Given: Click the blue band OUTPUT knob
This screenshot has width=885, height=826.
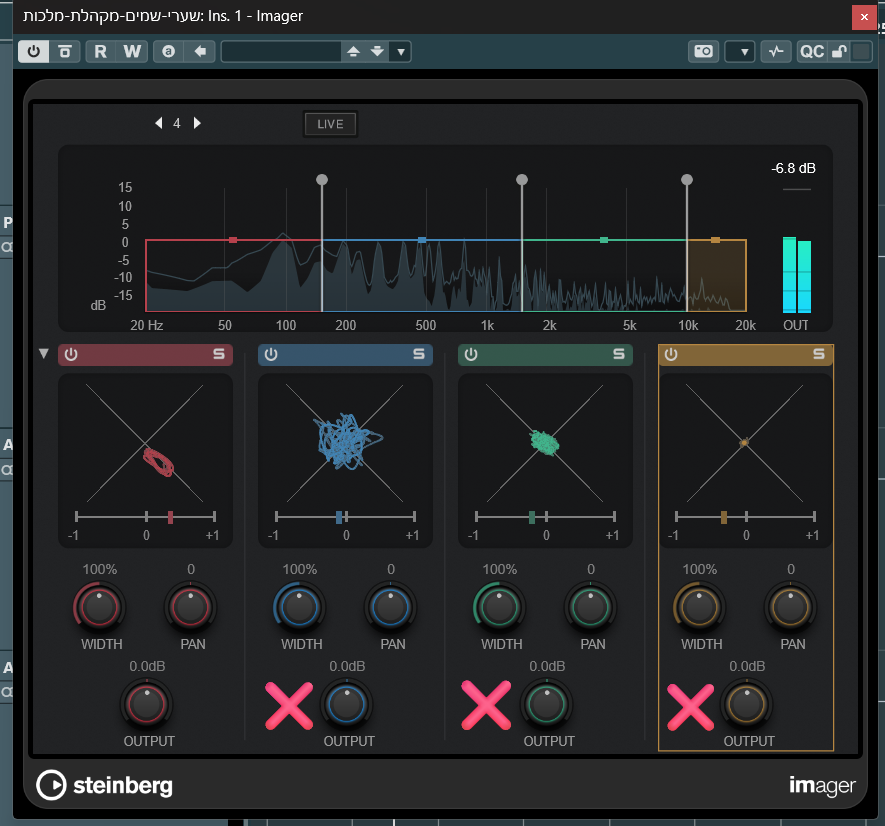Looking at the screenshot, I should click(347, 705).
